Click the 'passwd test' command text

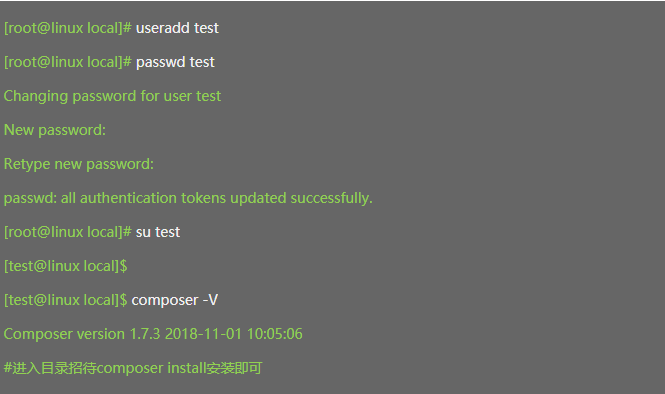coord(175,62)
